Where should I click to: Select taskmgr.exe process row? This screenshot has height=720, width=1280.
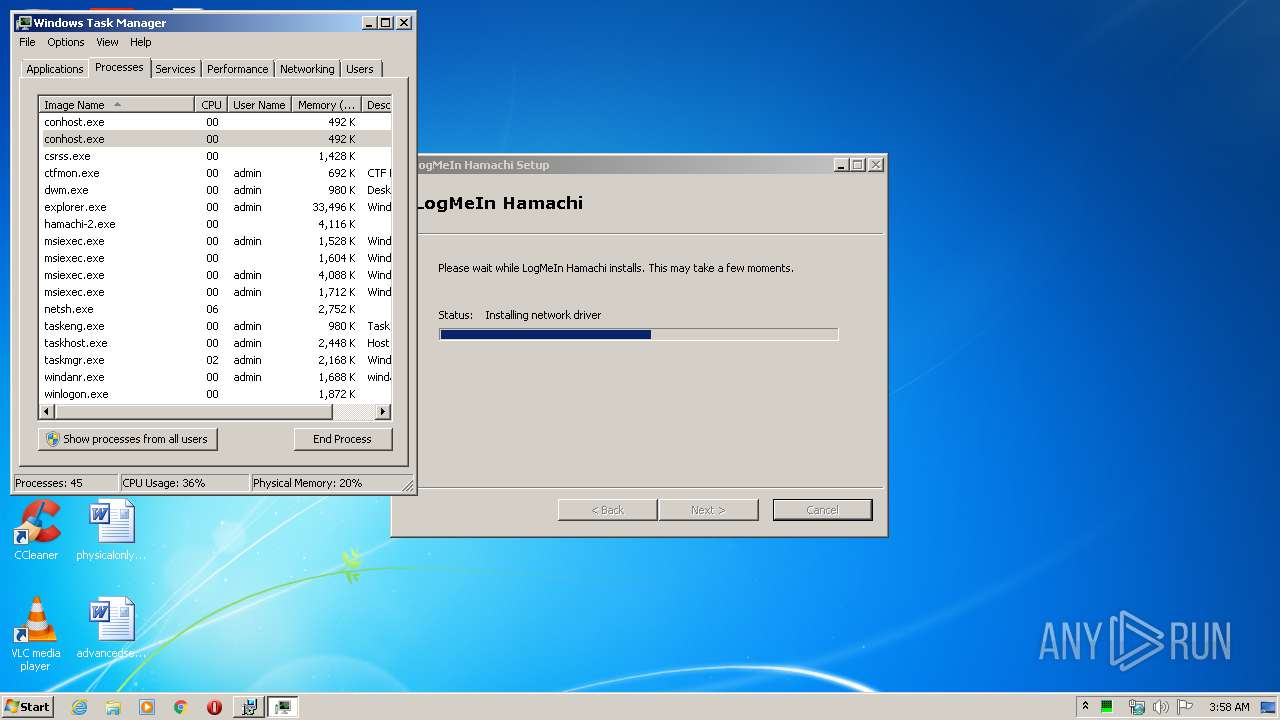216,360
